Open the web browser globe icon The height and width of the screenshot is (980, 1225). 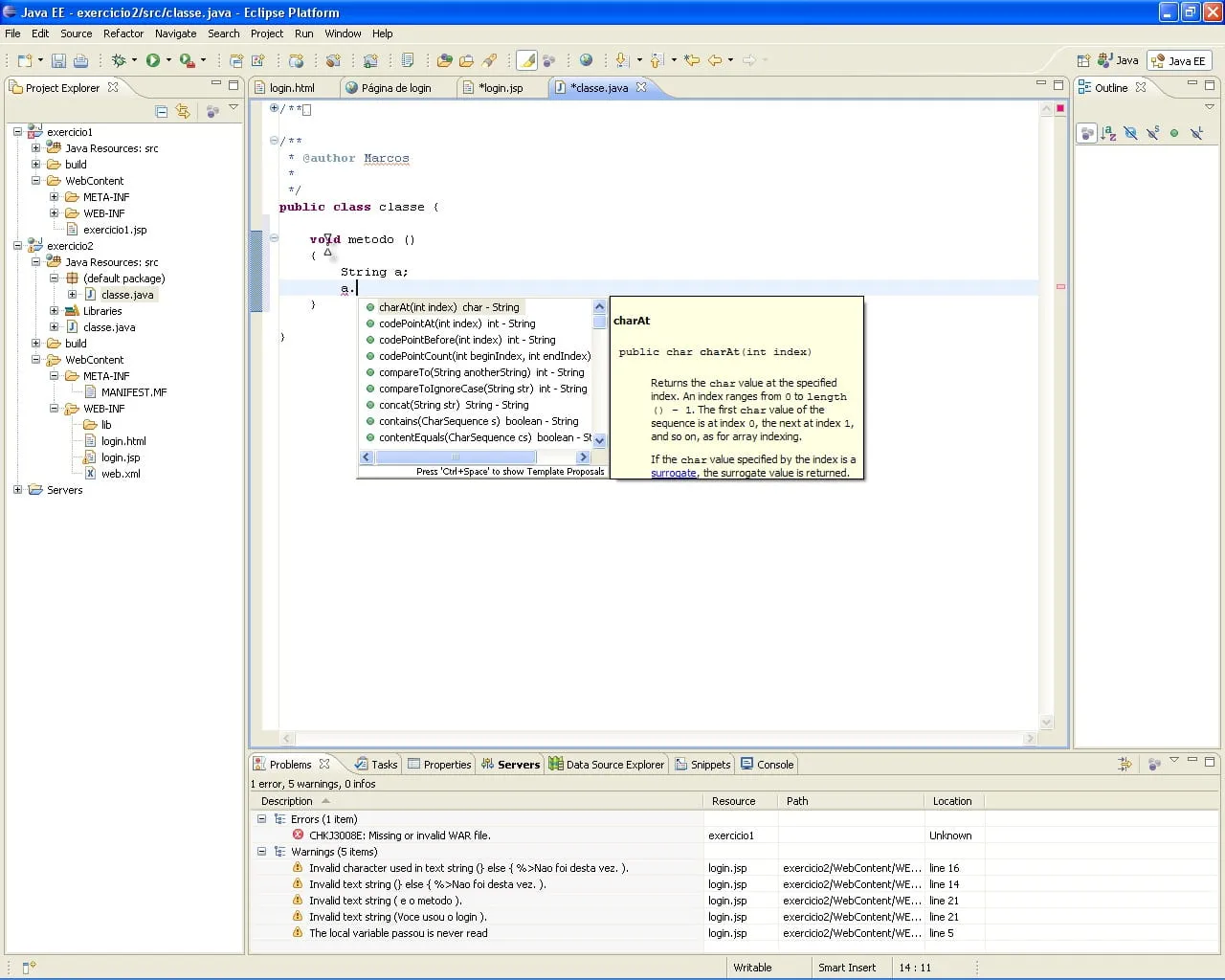tap(586, 60)
